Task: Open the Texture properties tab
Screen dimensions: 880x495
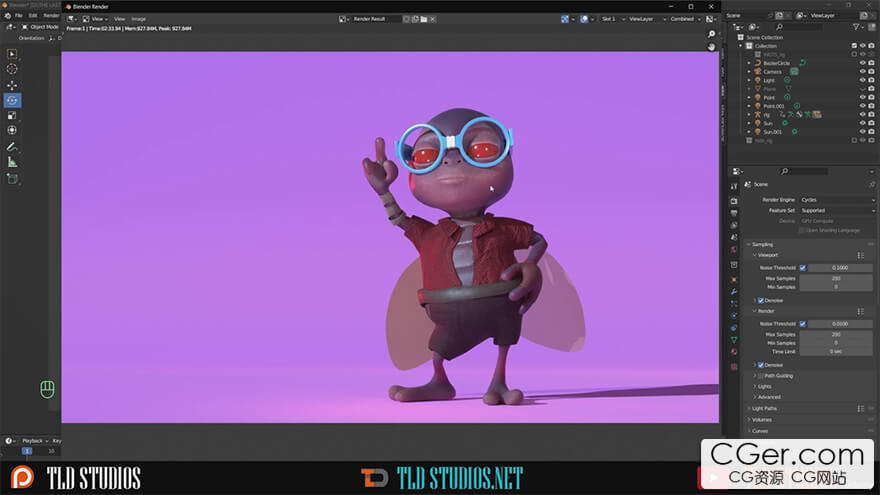Action: tap(734, 366)
